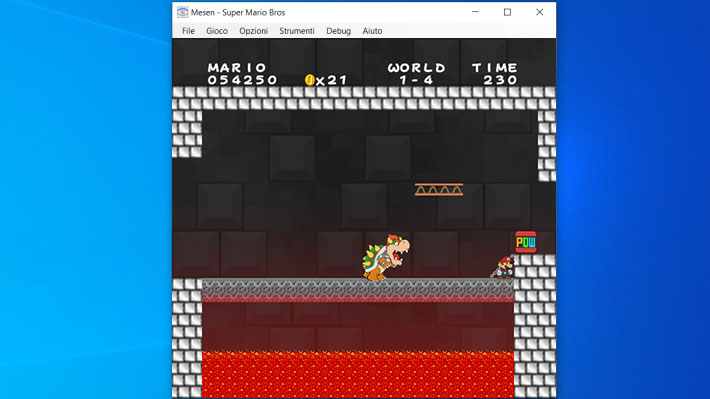Minimize the Mesen window
The width and height of the screenshot is (710, 399).
pyautogui.click(x=475, y=12)
